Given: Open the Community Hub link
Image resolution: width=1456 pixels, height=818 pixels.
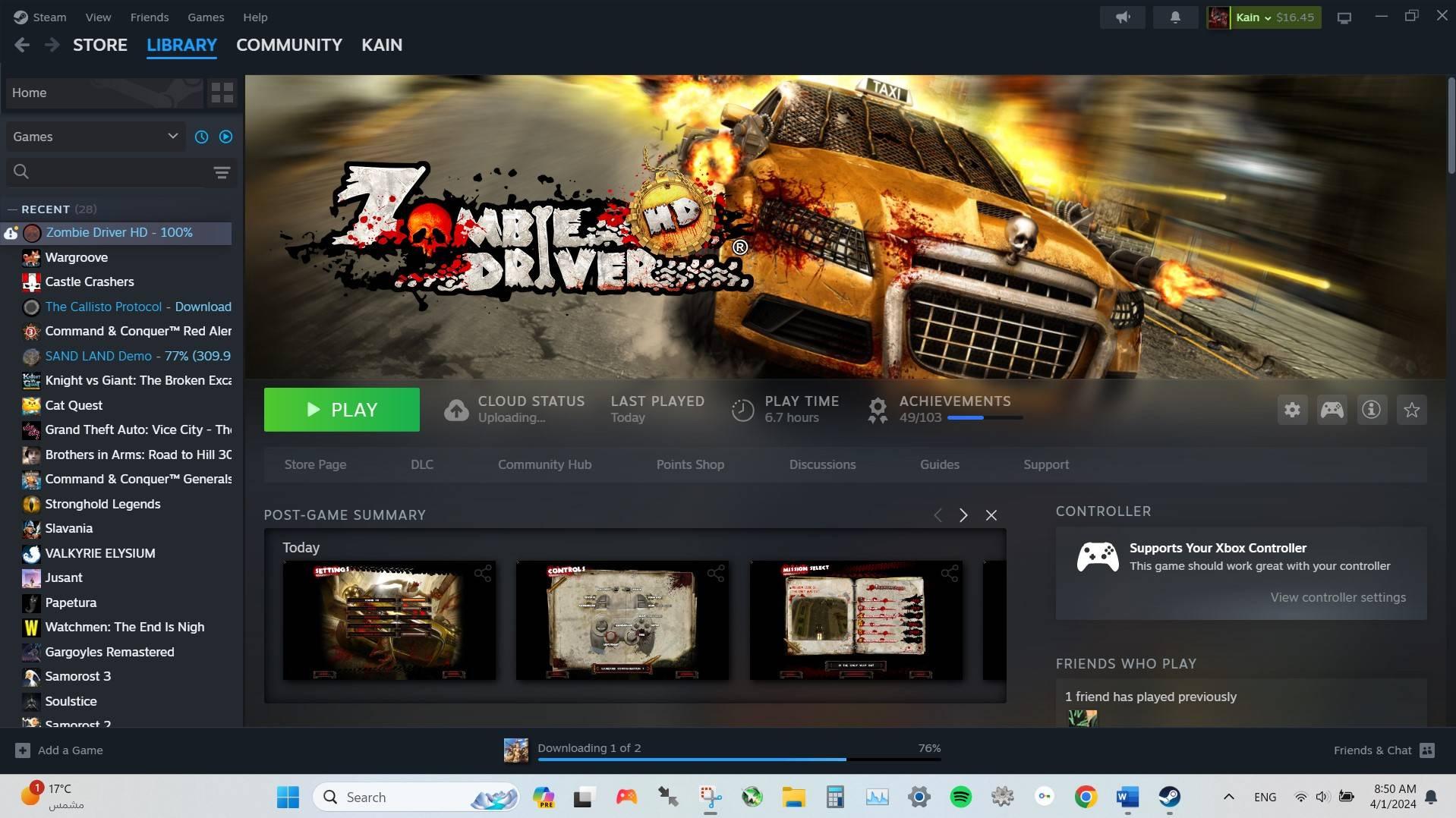Looking at the screenshot, I should tap(544, 464).
